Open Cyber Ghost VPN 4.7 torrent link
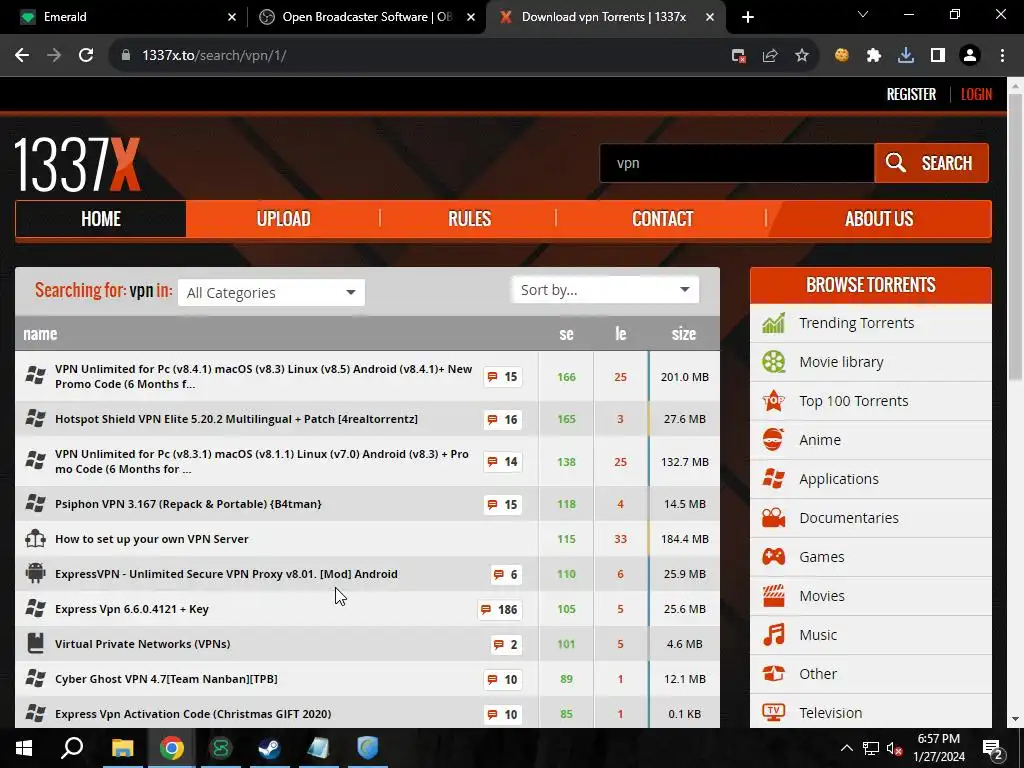1024x768 pixels. 166,679
